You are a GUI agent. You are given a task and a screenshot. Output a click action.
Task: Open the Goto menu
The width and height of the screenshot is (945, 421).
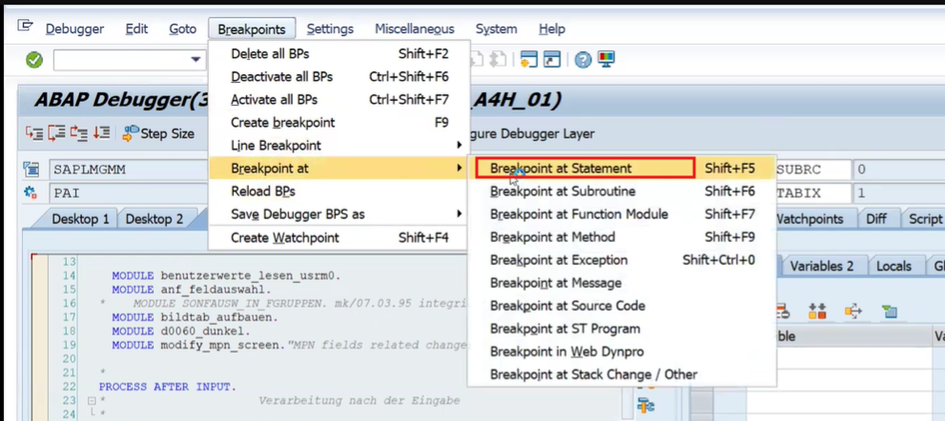click(x=183, y=29)
